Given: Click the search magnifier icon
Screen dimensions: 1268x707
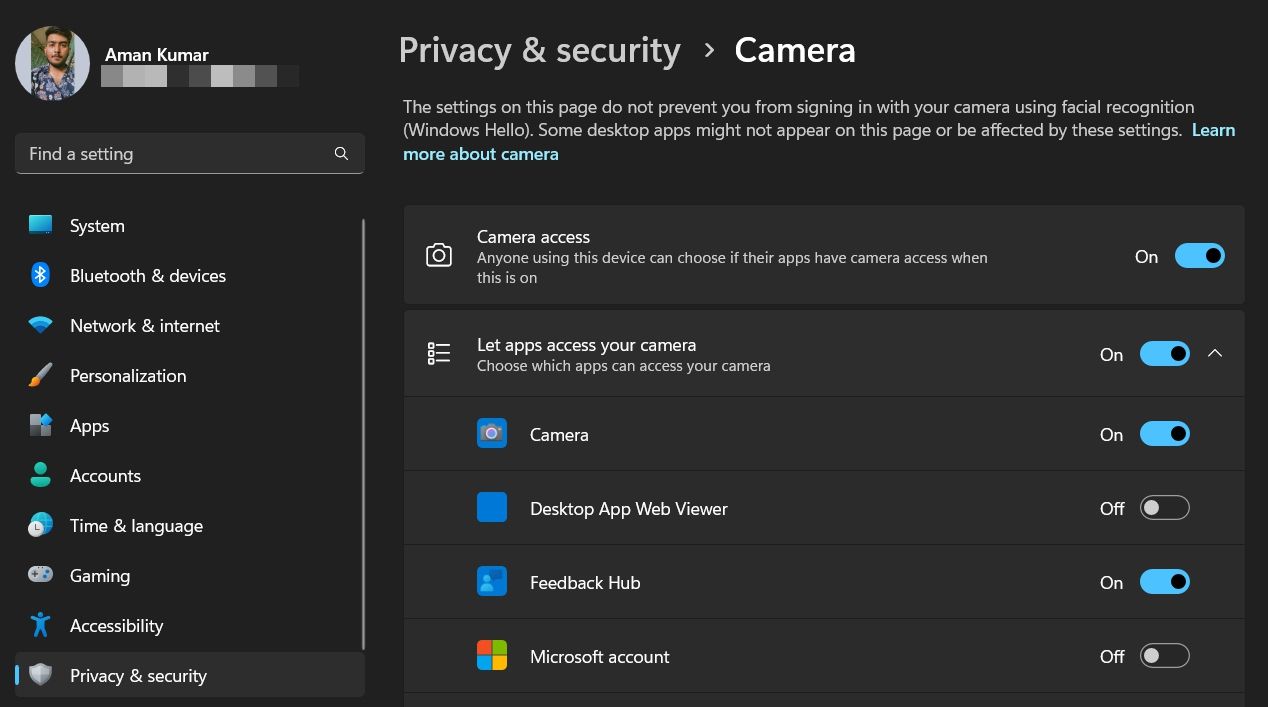Looking at the screenshot, I should click(x=341, y=154).
